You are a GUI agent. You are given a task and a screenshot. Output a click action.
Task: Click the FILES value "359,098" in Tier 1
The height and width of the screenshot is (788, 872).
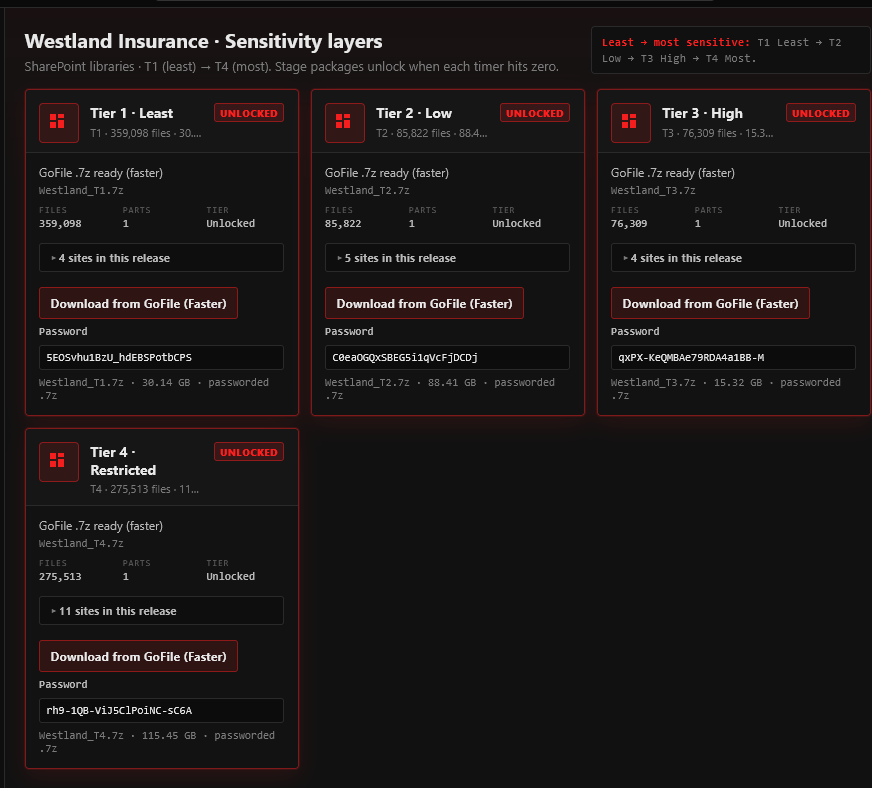(60, 224)
